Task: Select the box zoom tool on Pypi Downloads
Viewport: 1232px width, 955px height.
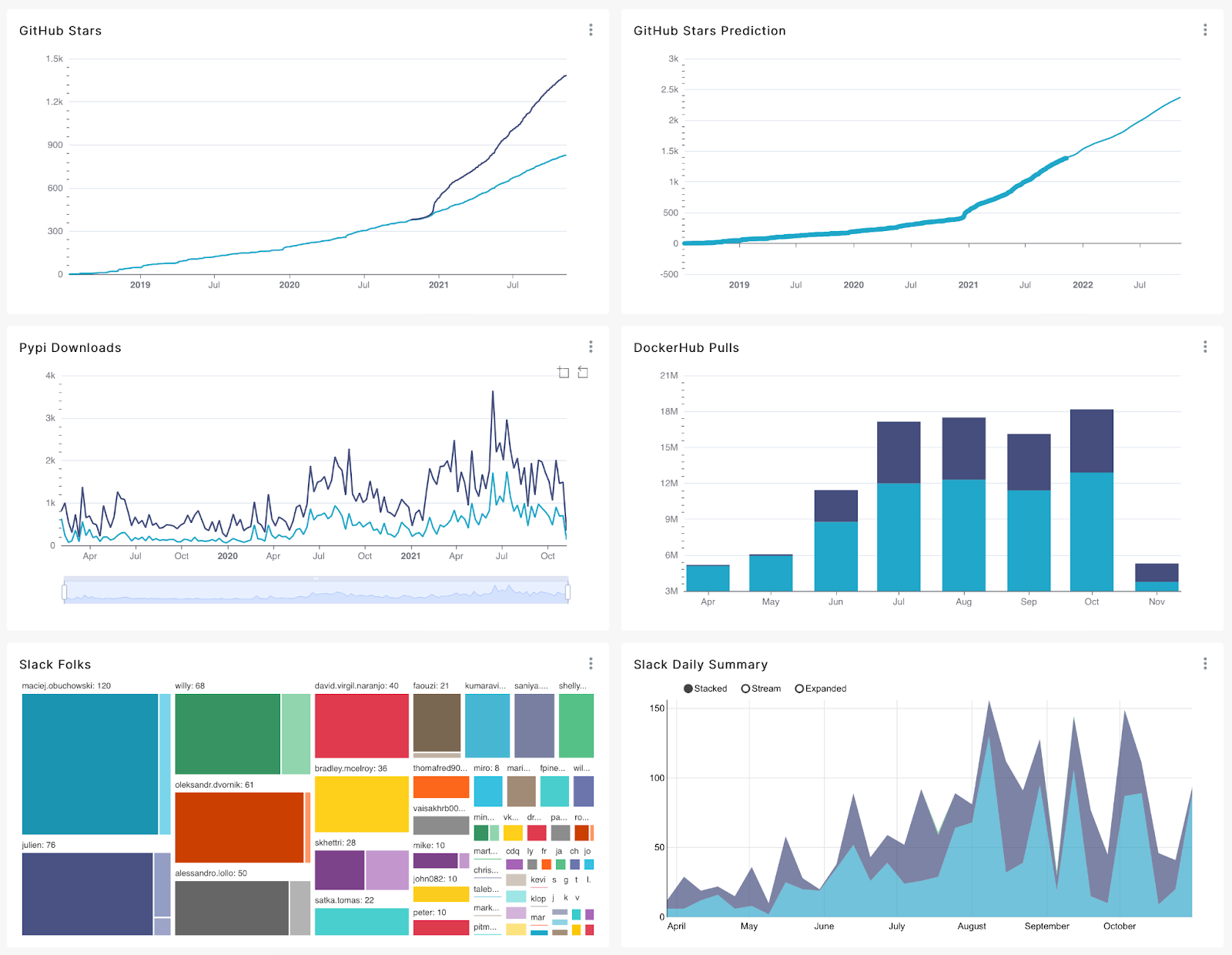Action: click(562, 372)
